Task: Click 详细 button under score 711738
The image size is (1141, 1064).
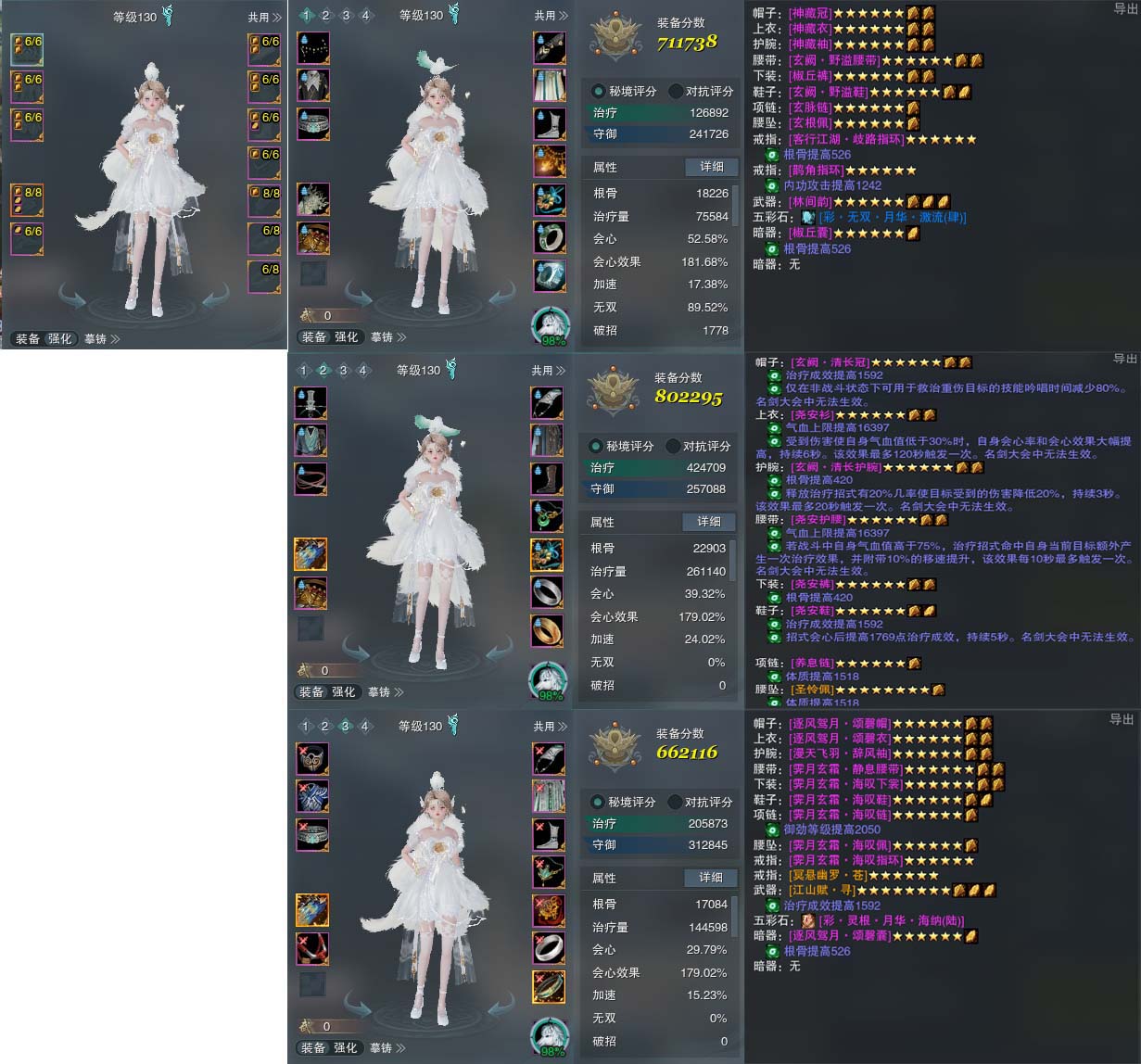Action: (x=712, y=167)
